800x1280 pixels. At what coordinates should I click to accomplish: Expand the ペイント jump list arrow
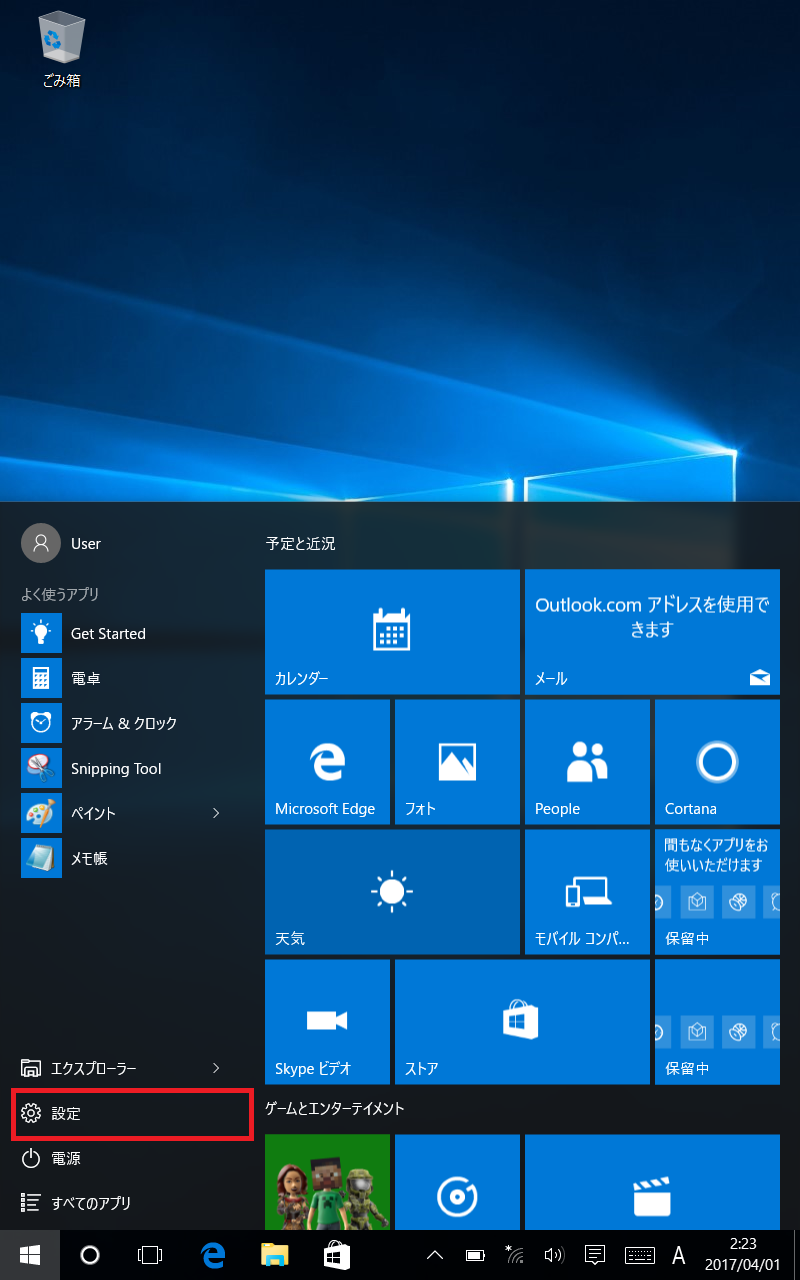216,813
